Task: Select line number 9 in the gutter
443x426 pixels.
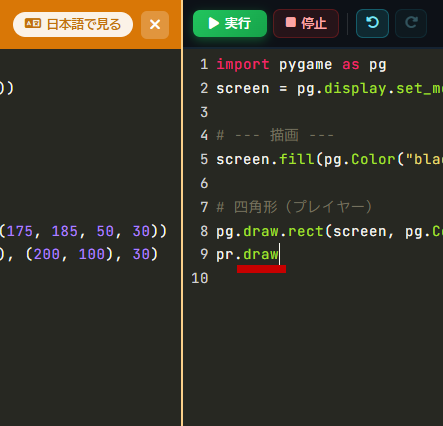Action: click(x=204, y=254)
